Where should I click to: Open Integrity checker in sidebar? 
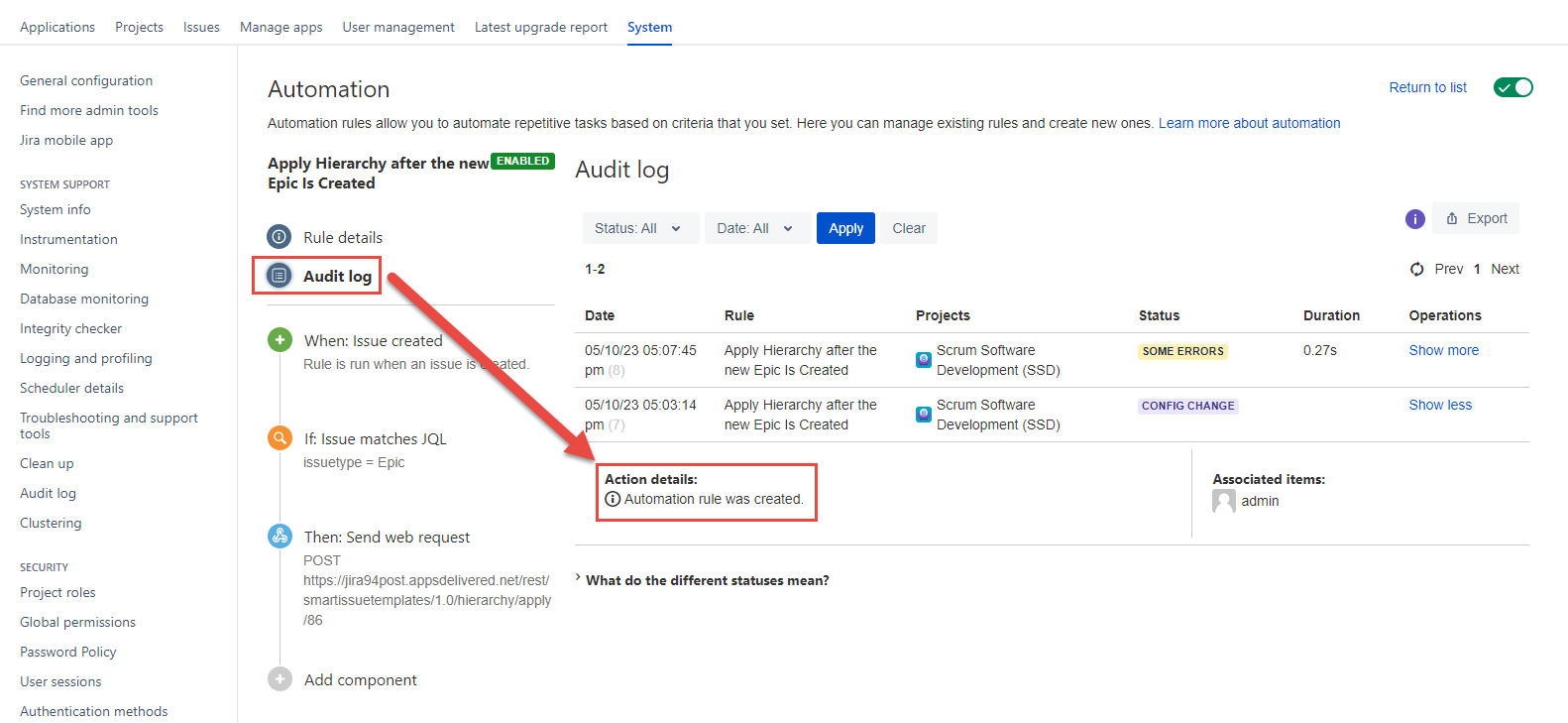click(x=71, y=328)
